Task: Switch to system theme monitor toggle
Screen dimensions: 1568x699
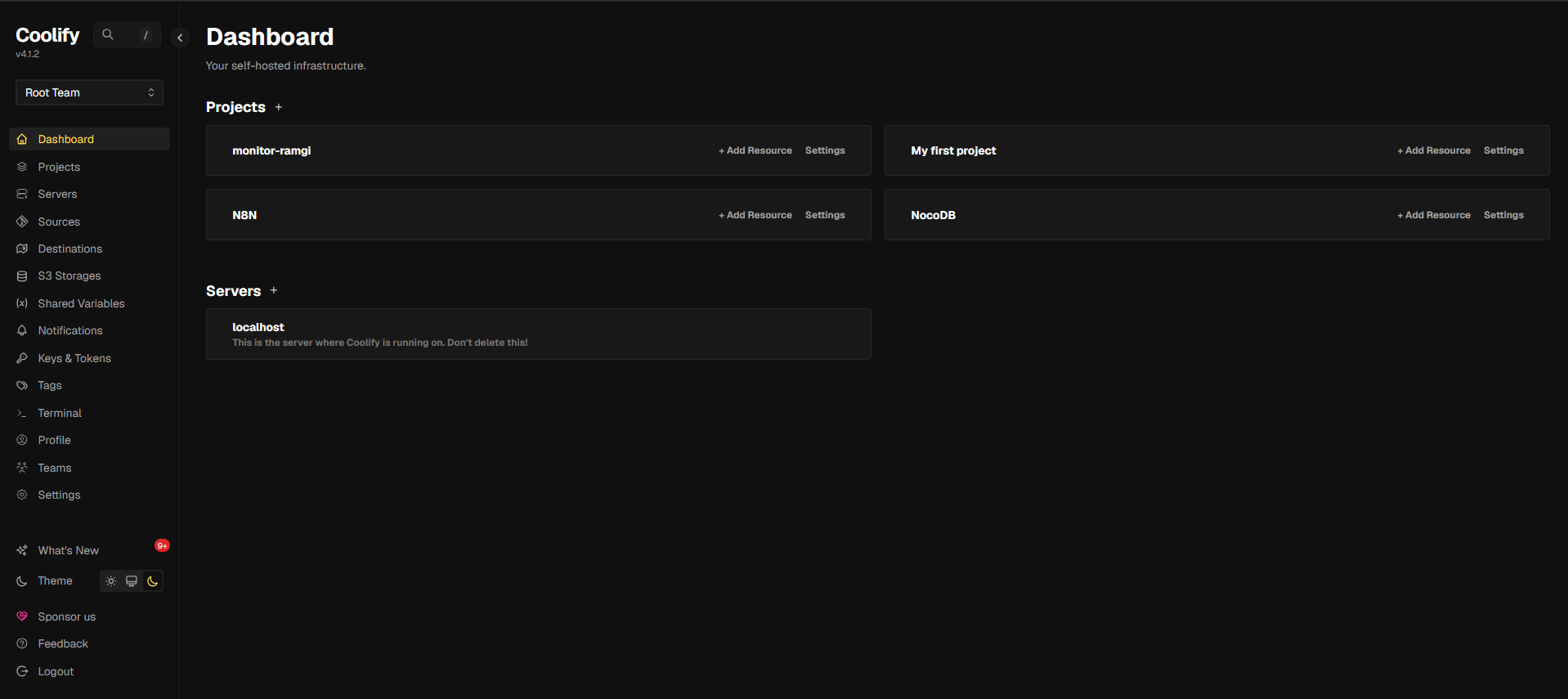Action: [132, 581]
